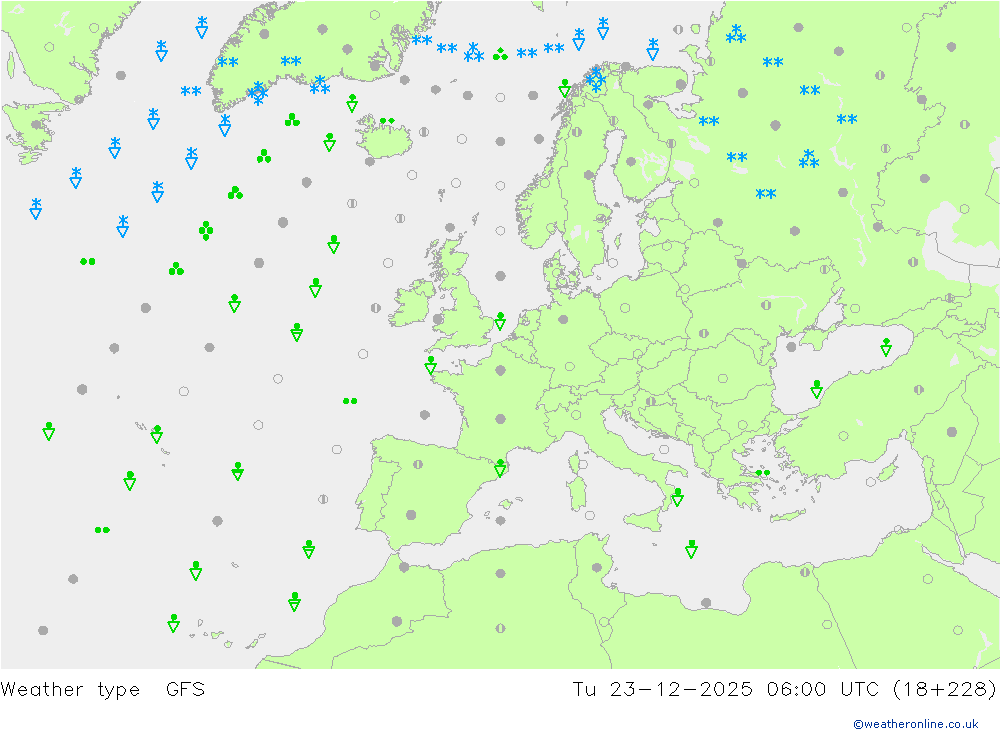Click the green shower symbol over southeast England

tap(501, 321)
